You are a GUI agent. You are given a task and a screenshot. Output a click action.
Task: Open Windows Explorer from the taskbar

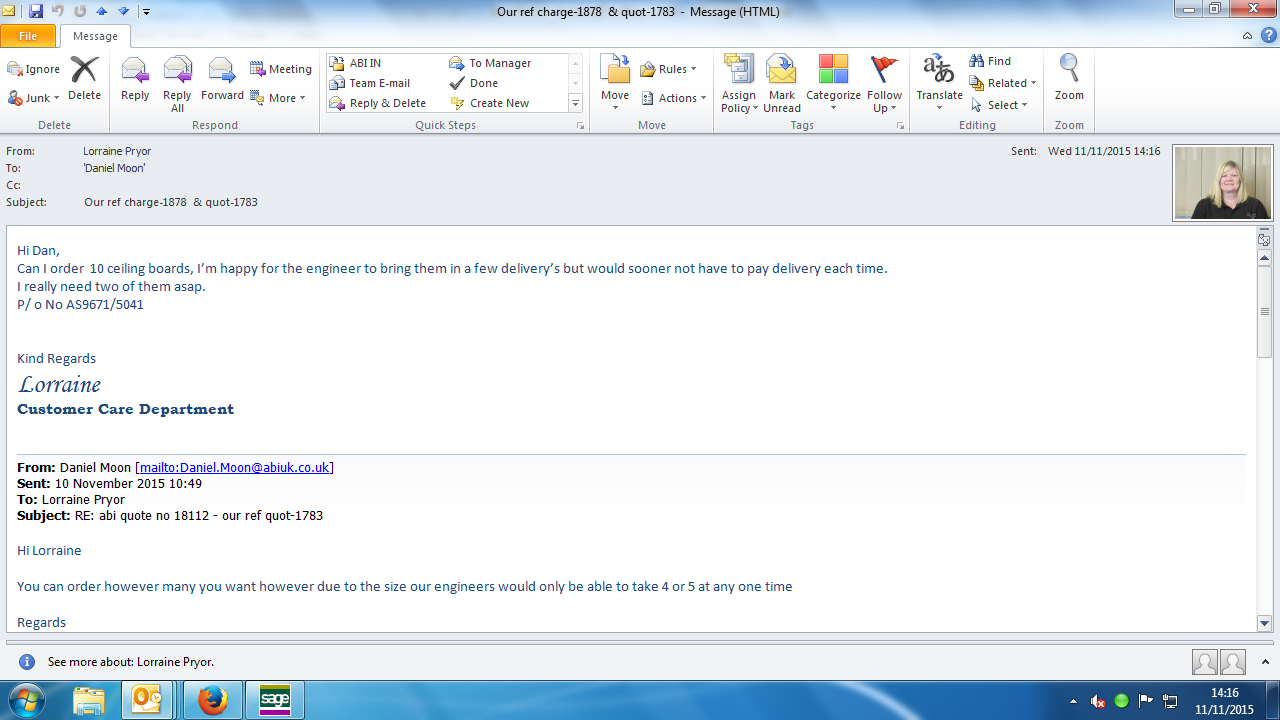tap(89, 700)
